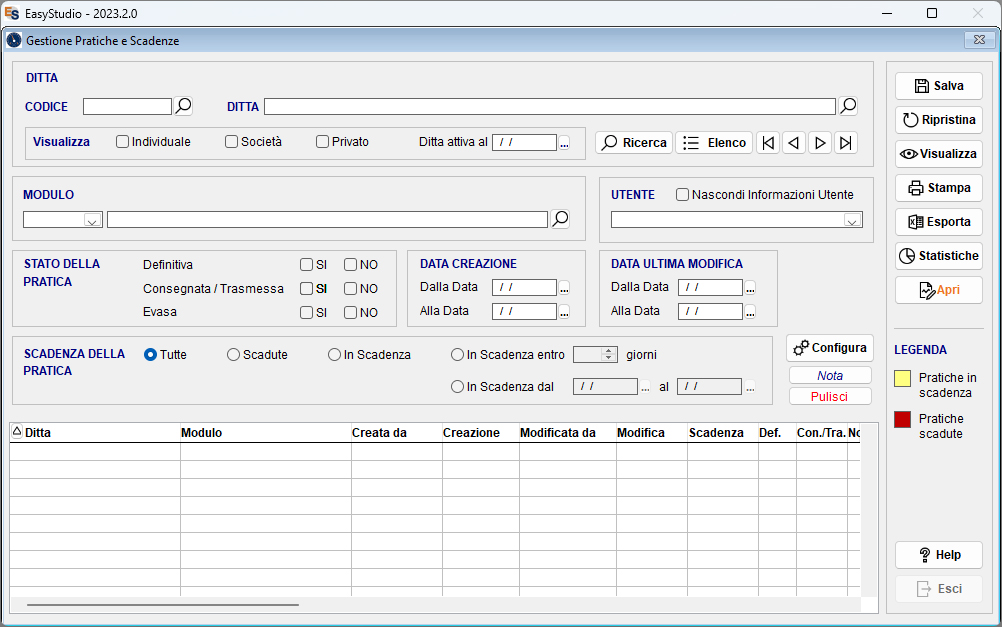Jump to the first record arrow
This screenshot has width=1002, height=627.
pyautogui.click(x=768, y=143)
